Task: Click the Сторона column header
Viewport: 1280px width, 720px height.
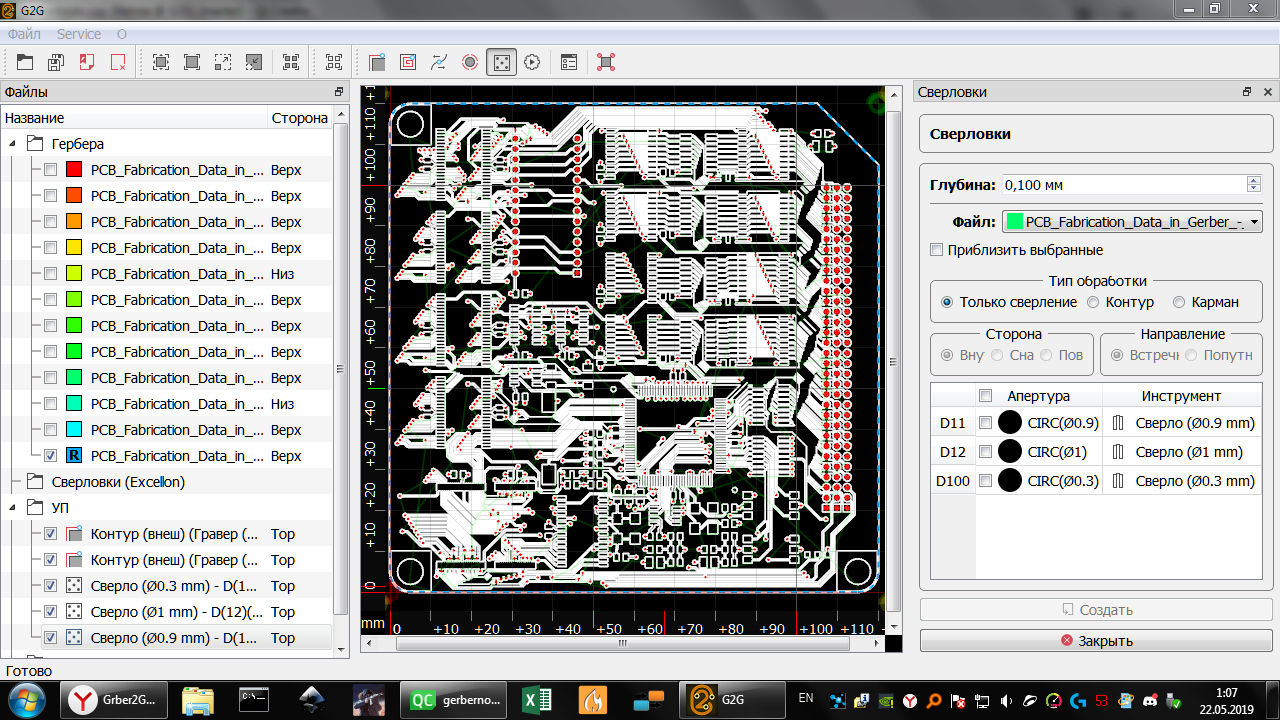Action: (x=299, y=118)
